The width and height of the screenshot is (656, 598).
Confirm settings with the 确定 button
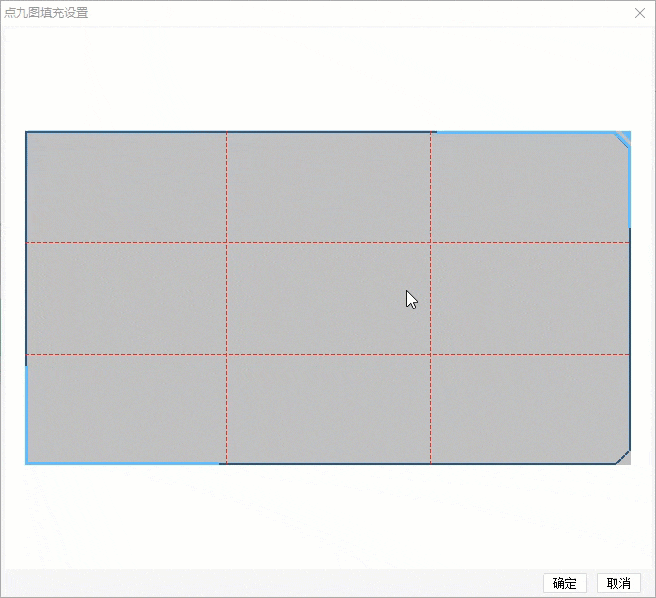(x=565, y=583)
